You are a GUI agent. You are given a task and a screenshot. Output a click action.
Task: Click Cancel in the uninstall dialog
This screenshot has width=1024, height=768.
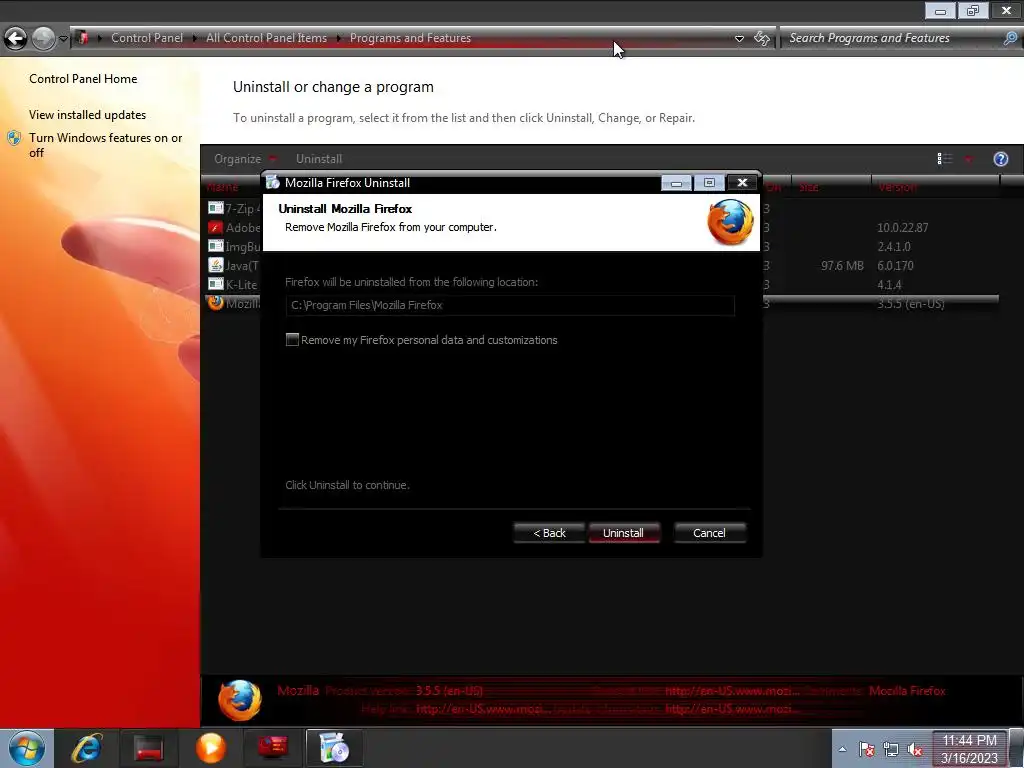click(709, 533)
